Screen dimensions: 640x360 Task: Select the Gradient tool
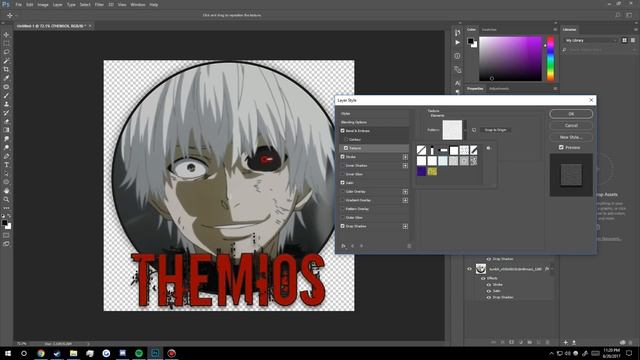pos(6,130)
